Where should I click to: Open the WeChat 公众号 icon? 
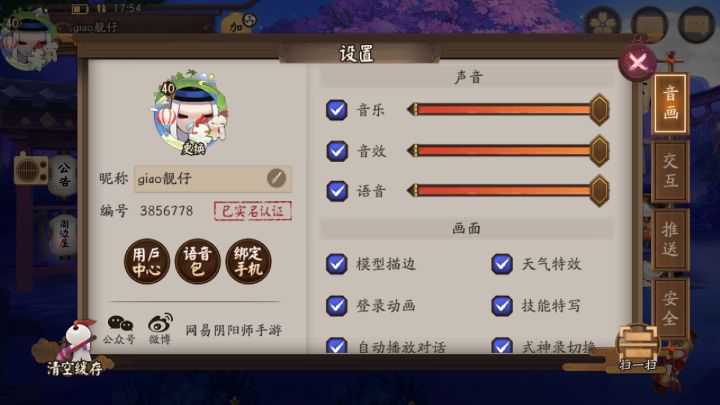click(x=120, y=329)
